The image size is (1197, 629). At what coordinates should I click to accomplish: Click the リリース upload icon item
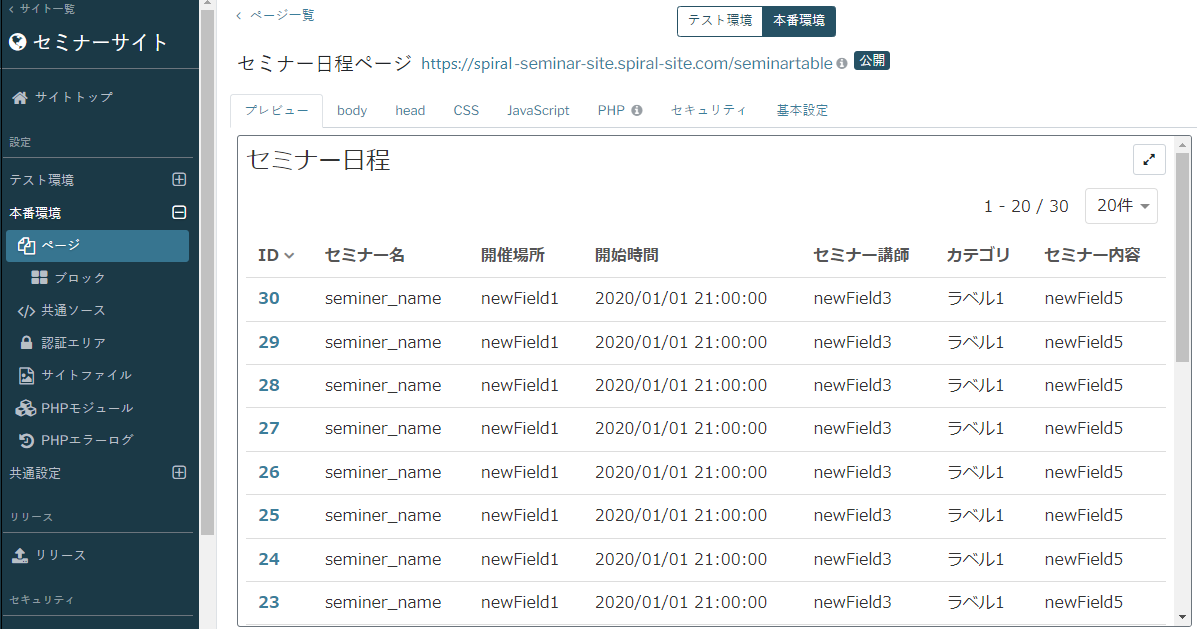click(20, 555)
